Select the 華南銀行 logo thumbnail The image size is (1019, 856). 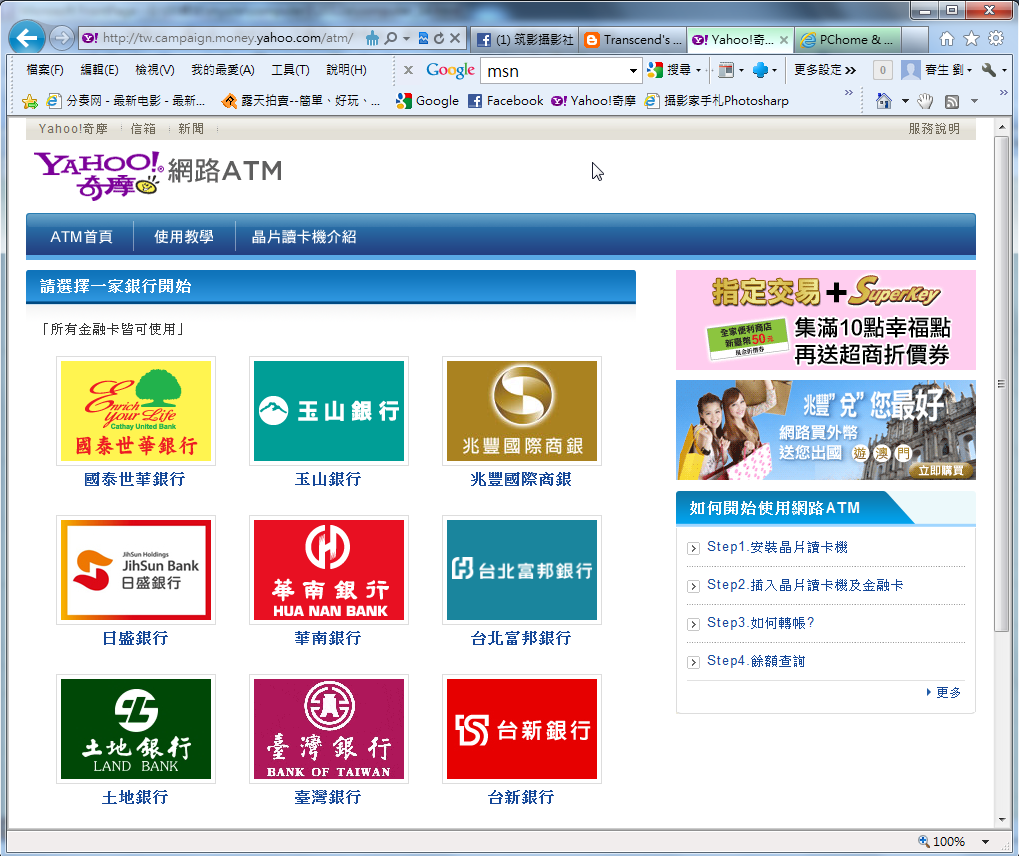329,570
